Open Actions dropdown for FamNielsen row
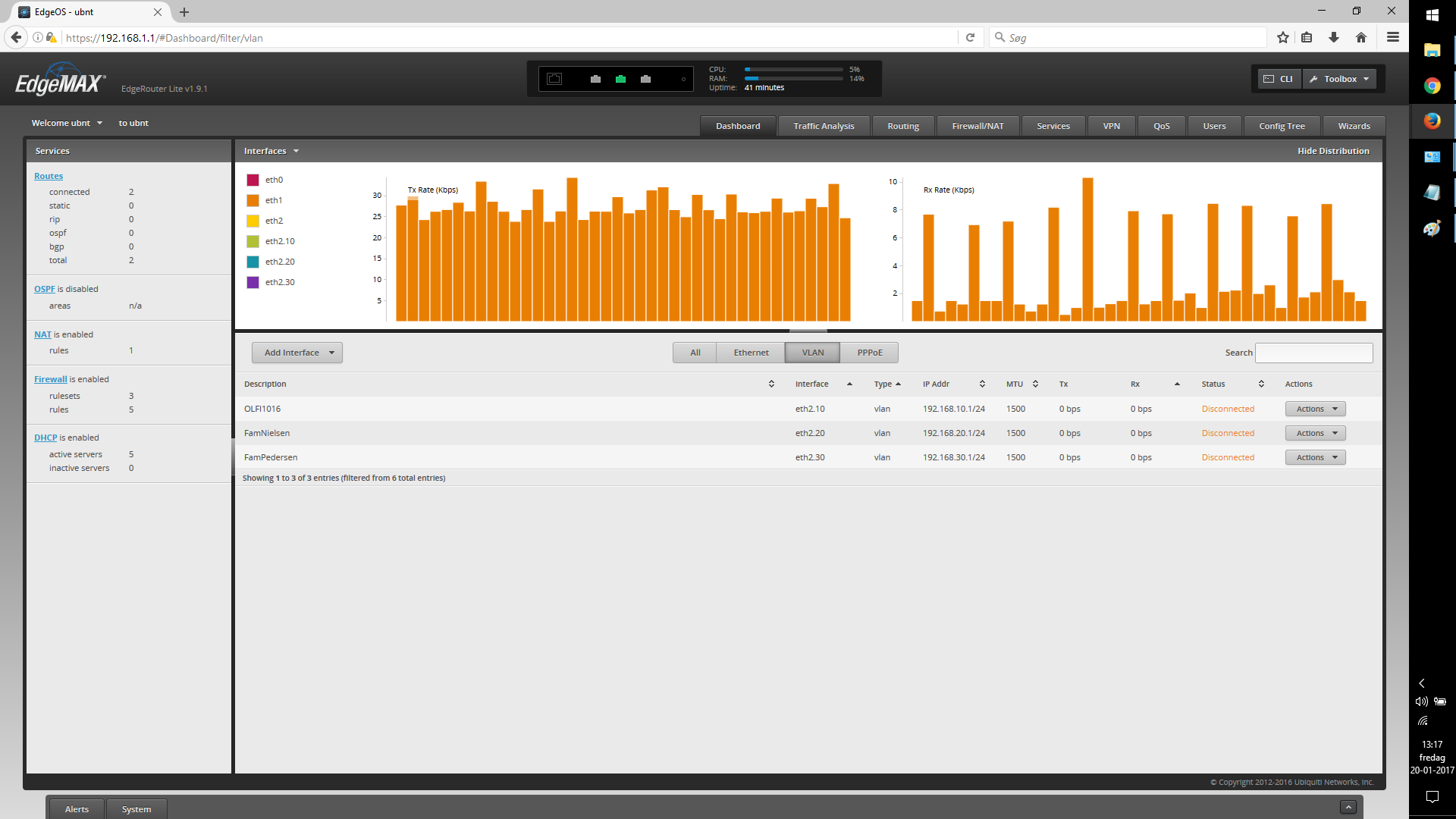 click(1315, 433)
